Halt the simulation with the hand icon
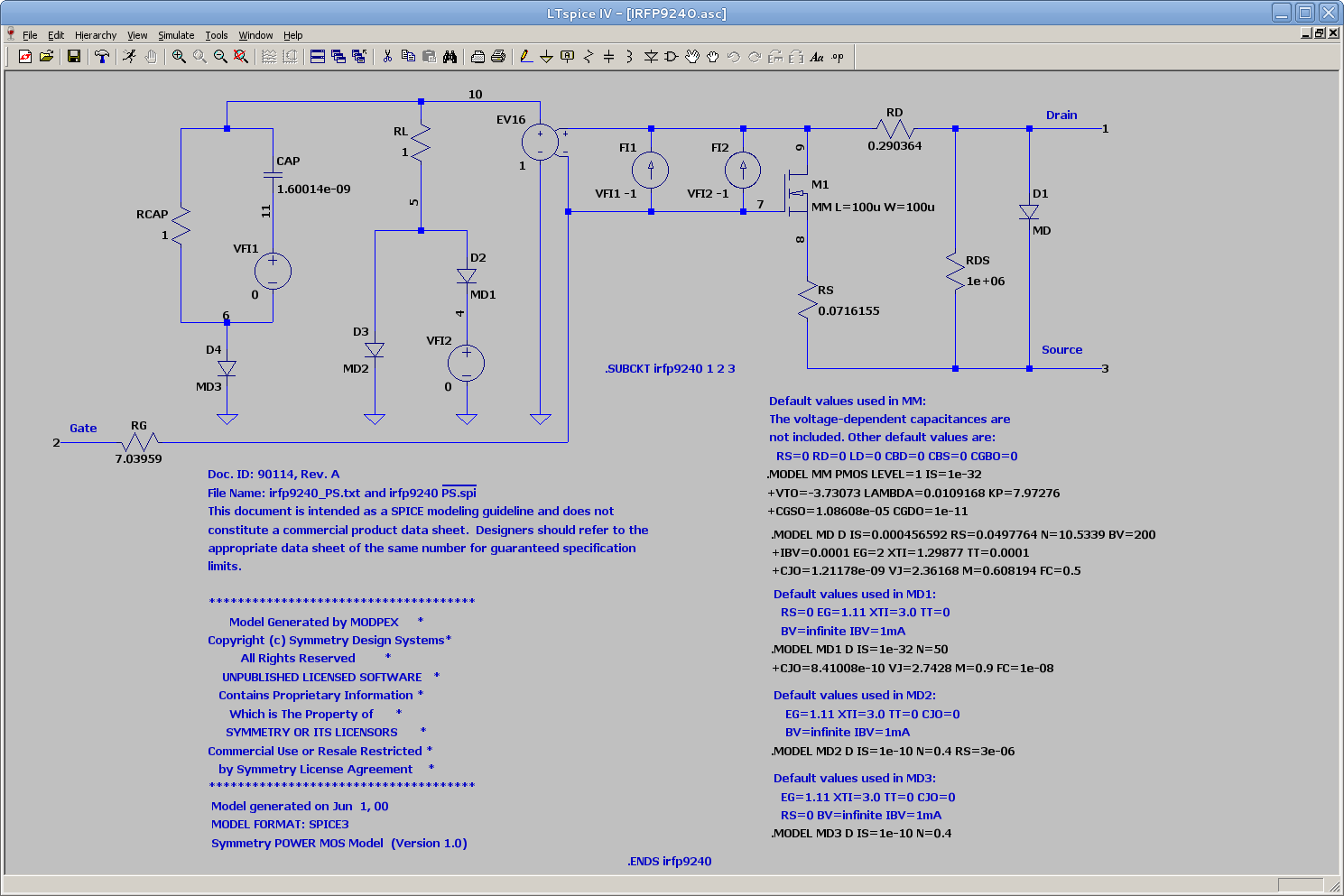This screenshot has height=896, width=1344. 151,57
